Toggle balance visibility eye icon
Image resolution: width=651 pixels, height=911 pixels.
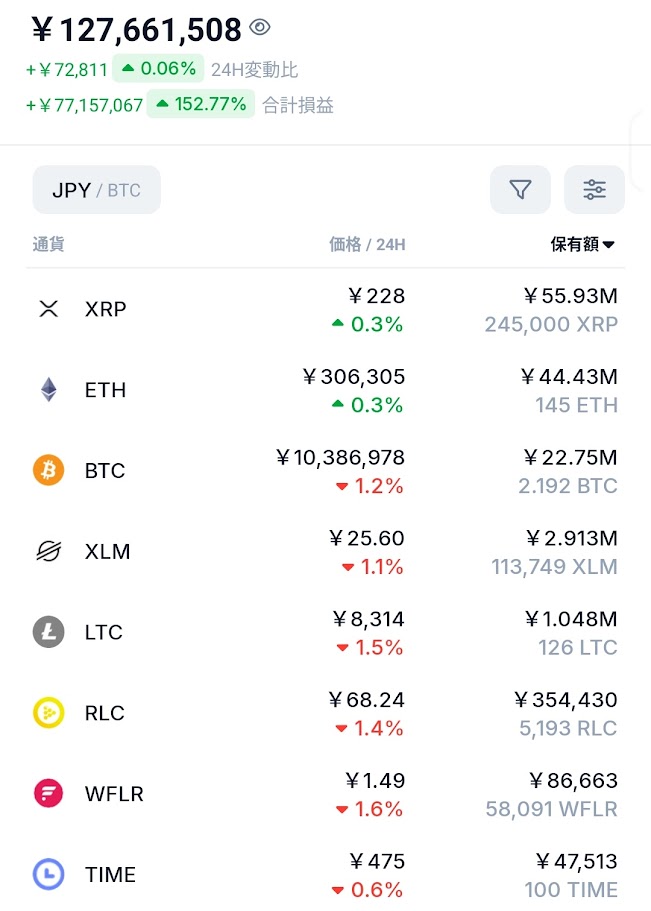[260, 28]
